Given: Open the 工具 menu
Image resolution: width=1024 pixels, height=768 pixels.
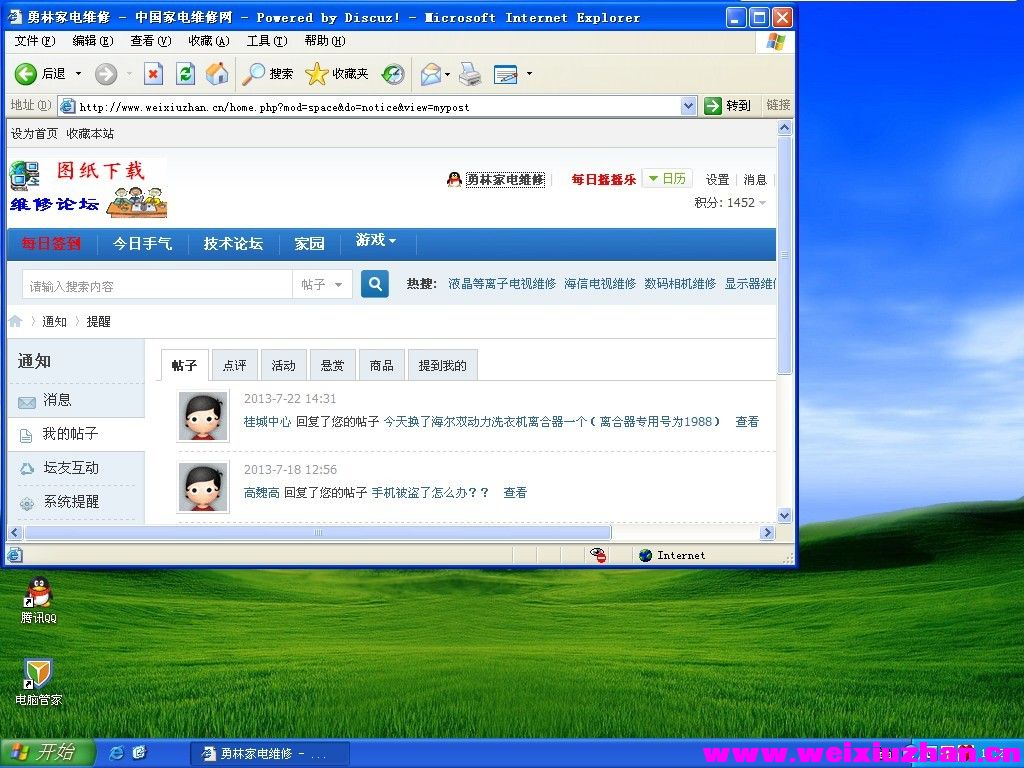Looking at the screenshot, I should pos(267,40).
